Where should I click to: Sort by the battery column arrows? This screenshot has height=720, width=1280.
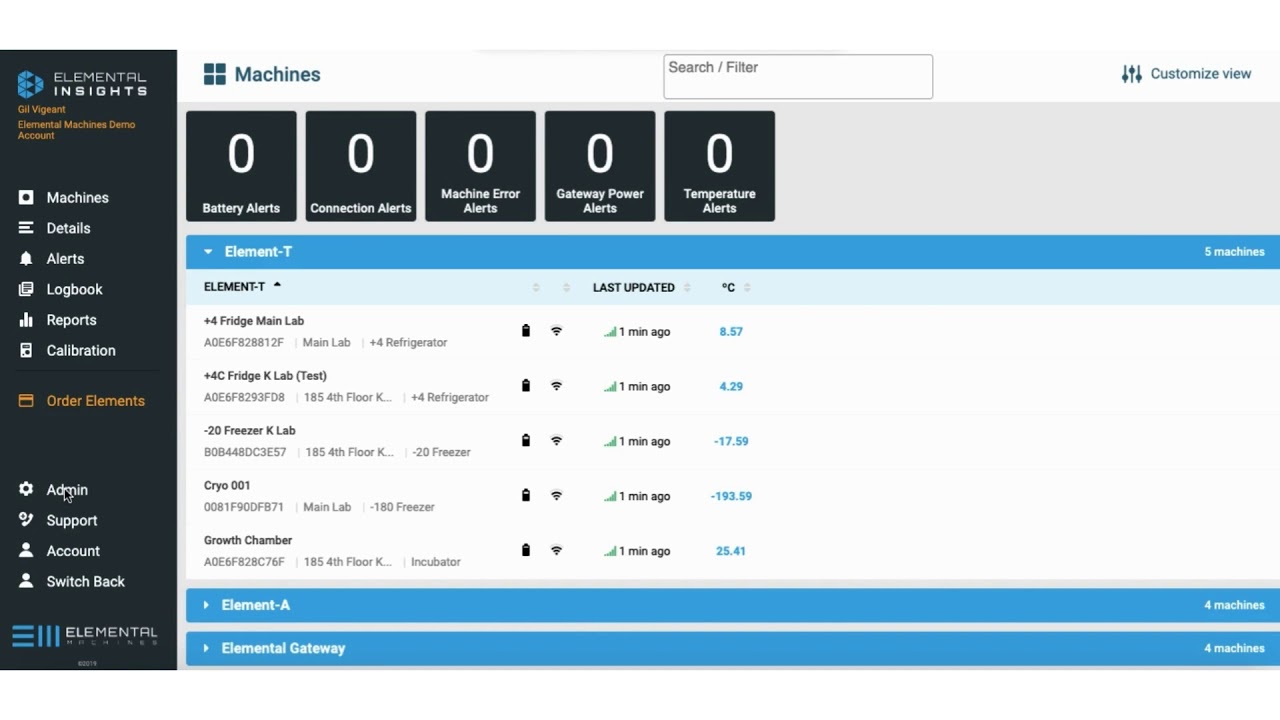click(x=536, y=288)
